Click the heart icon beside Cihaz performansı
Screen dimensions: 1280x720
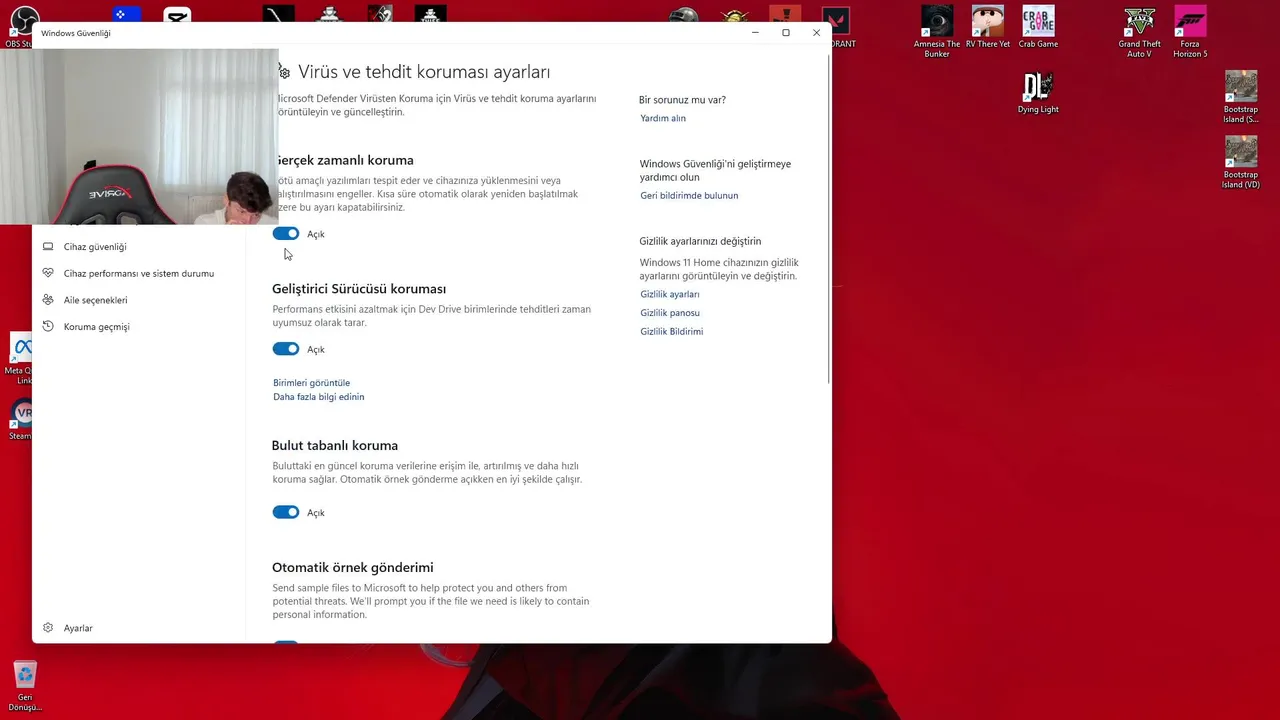coord(48,273)
